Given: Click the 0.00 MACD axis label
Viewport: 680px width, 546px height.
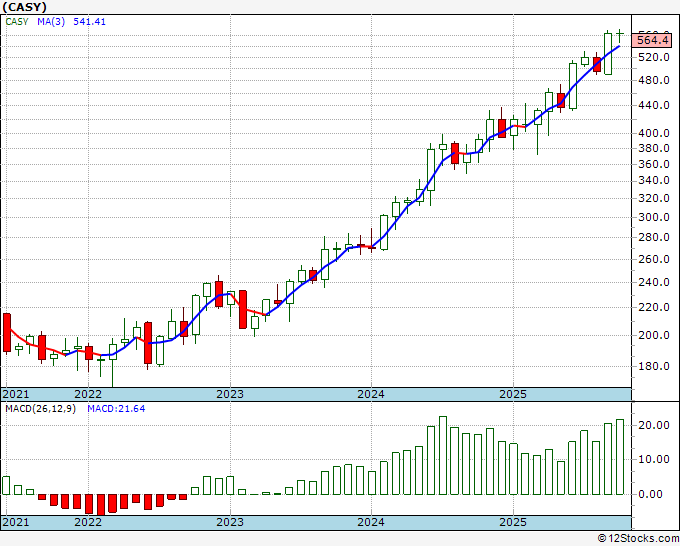Looking at the screenshot, I should [x=652, y=494].
